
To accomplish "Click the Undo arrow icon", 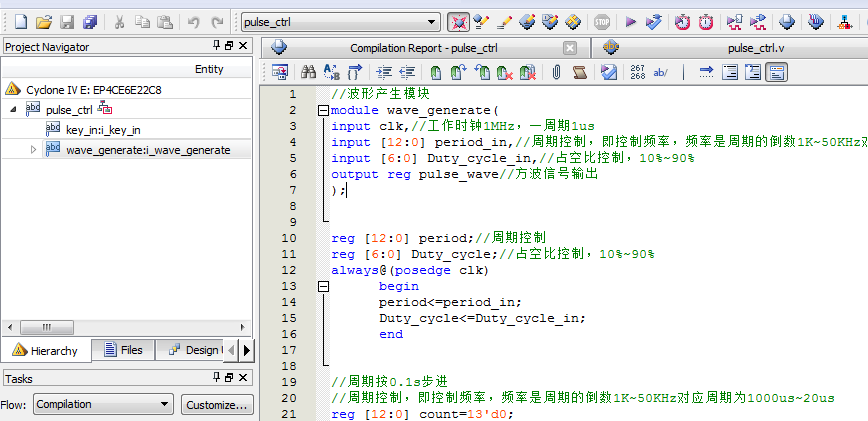I will (x=193, y=21).
